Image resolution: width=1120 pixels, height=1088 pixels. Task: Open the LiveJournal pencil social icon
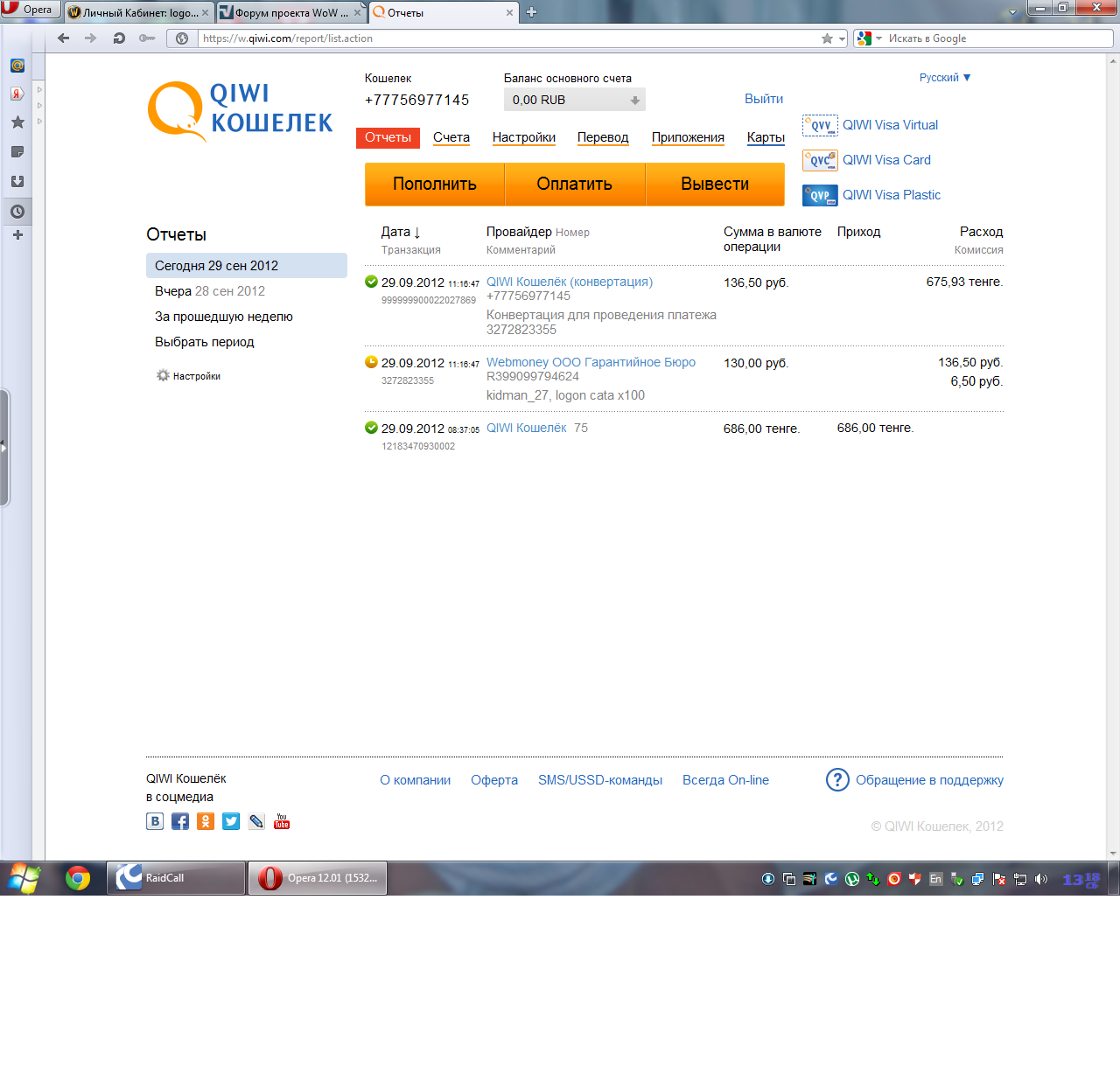[x=256, y=821]
